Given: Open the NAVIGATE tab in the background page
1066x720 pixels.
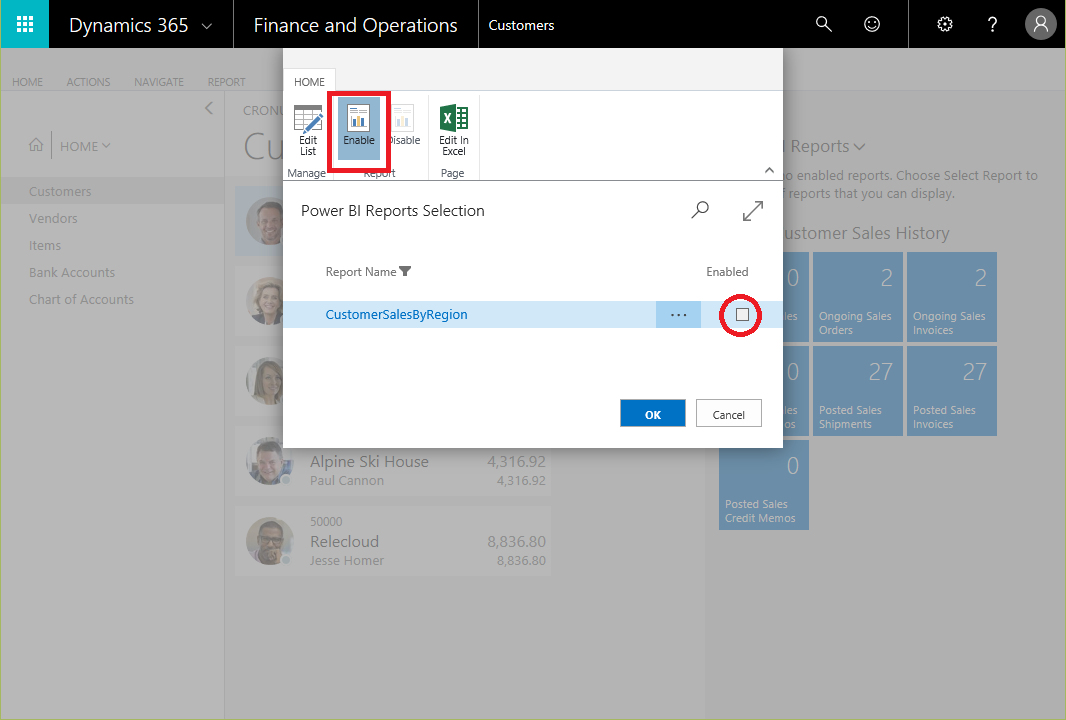Looking at the screenshot, I should [158, 82].
